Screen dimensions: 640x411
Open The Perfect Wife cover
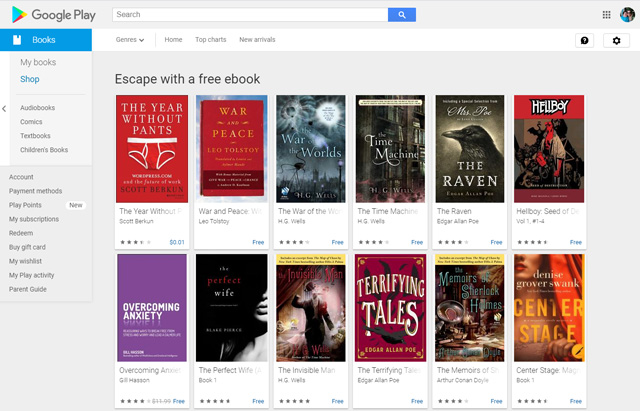coord(231,308)
